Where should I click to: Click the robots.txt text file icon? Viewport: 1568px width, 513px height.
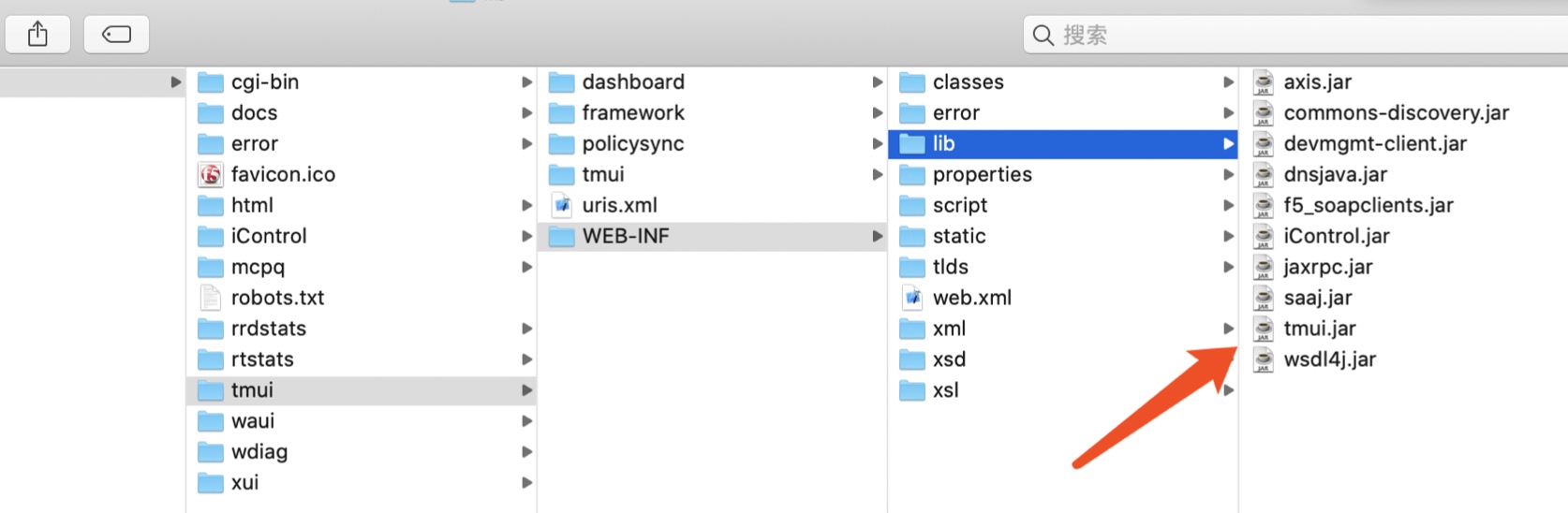tap(211, 298)
